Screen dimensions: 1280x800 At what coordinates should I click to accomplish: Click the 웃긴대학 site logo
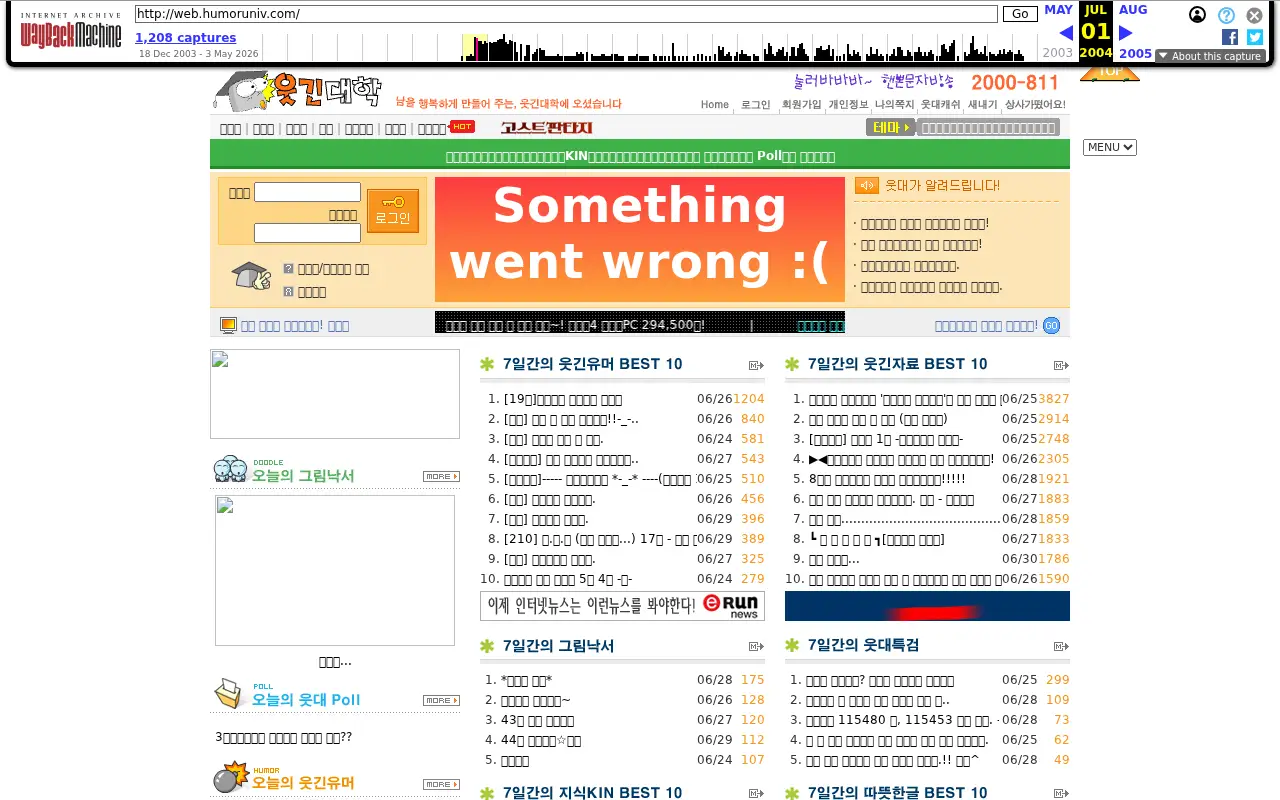298,91
